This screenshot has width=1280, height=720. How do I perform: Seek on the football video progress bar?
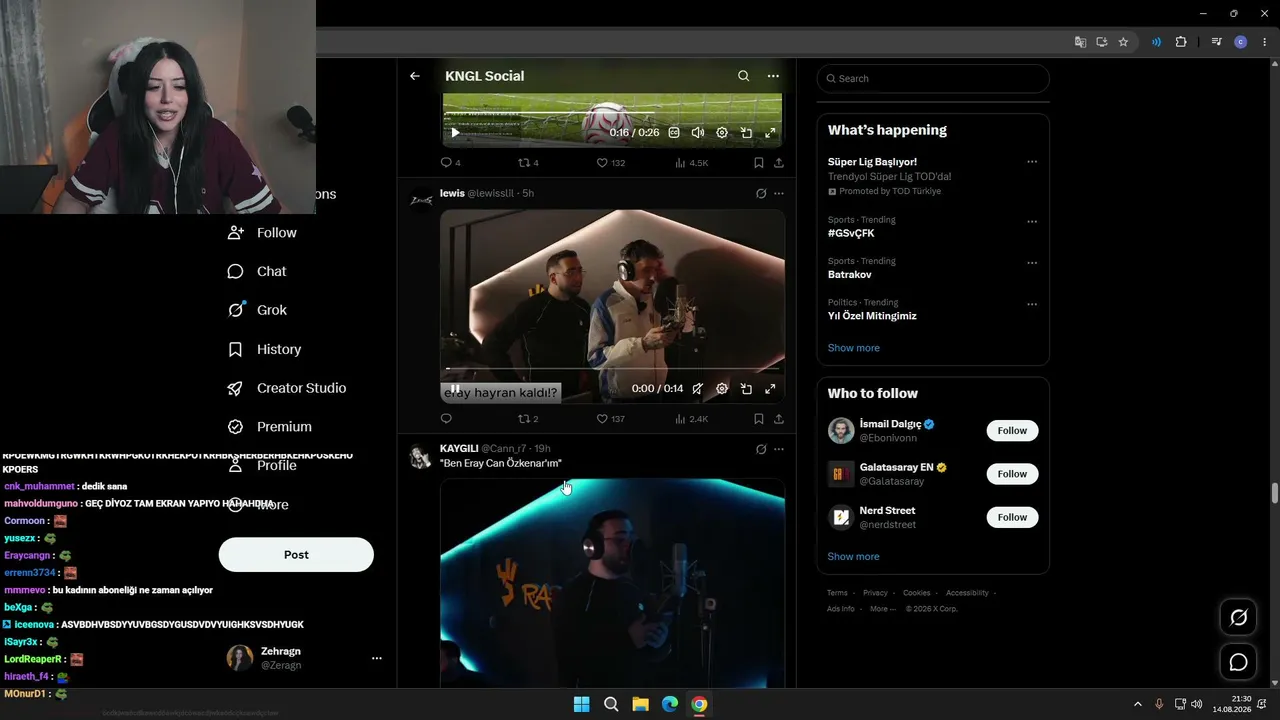pos(612,115)
